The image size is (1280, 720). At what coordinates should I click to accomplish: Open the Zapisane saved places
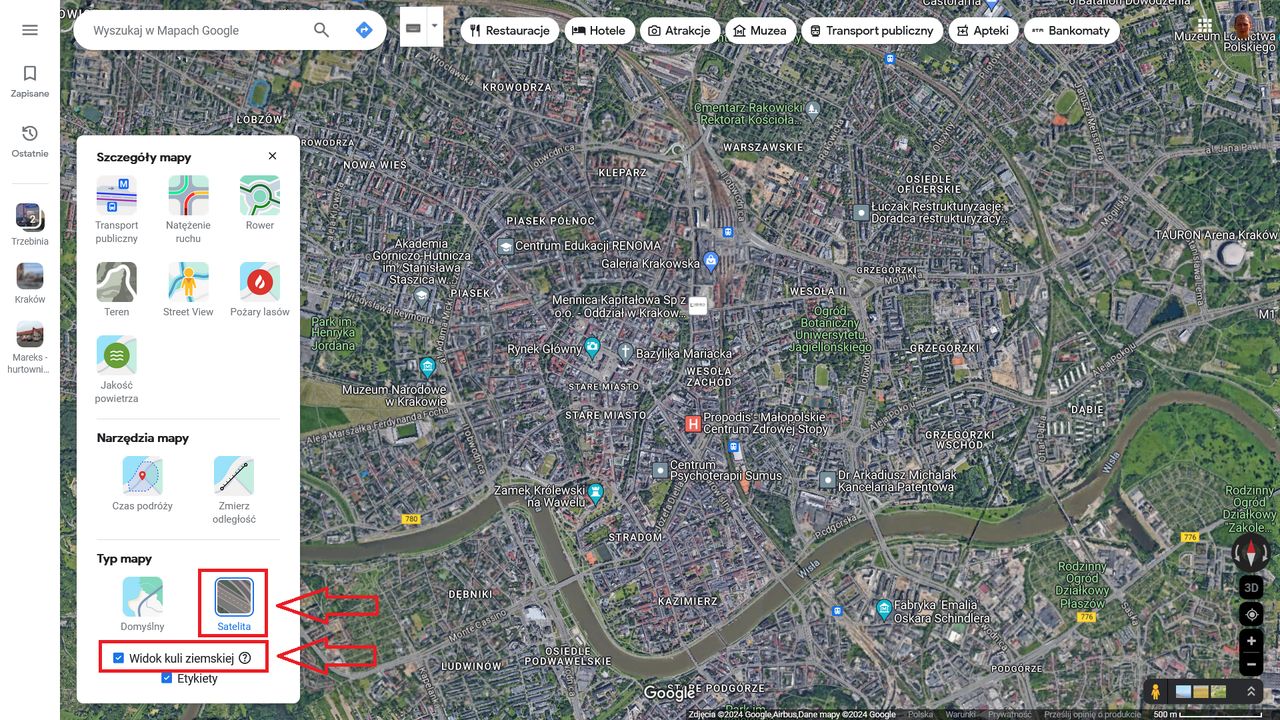click(30, 82)
